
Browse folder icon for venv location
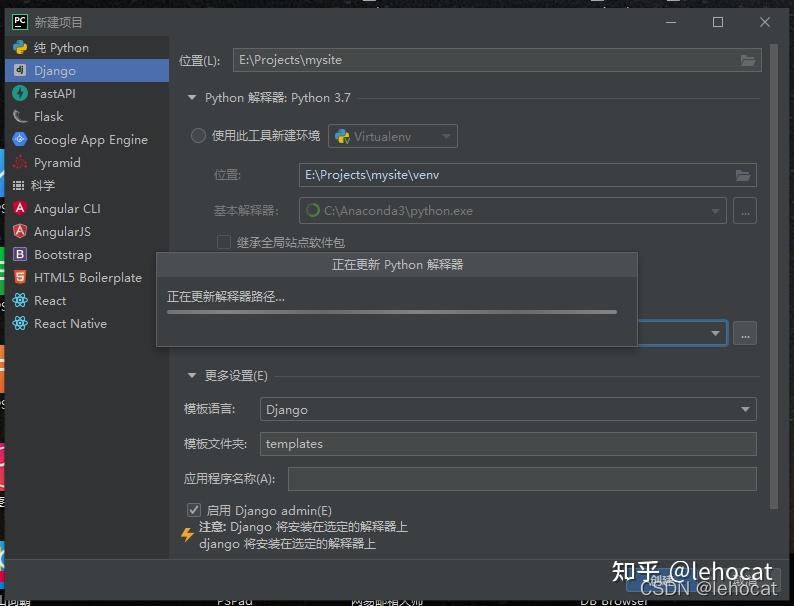743,175
